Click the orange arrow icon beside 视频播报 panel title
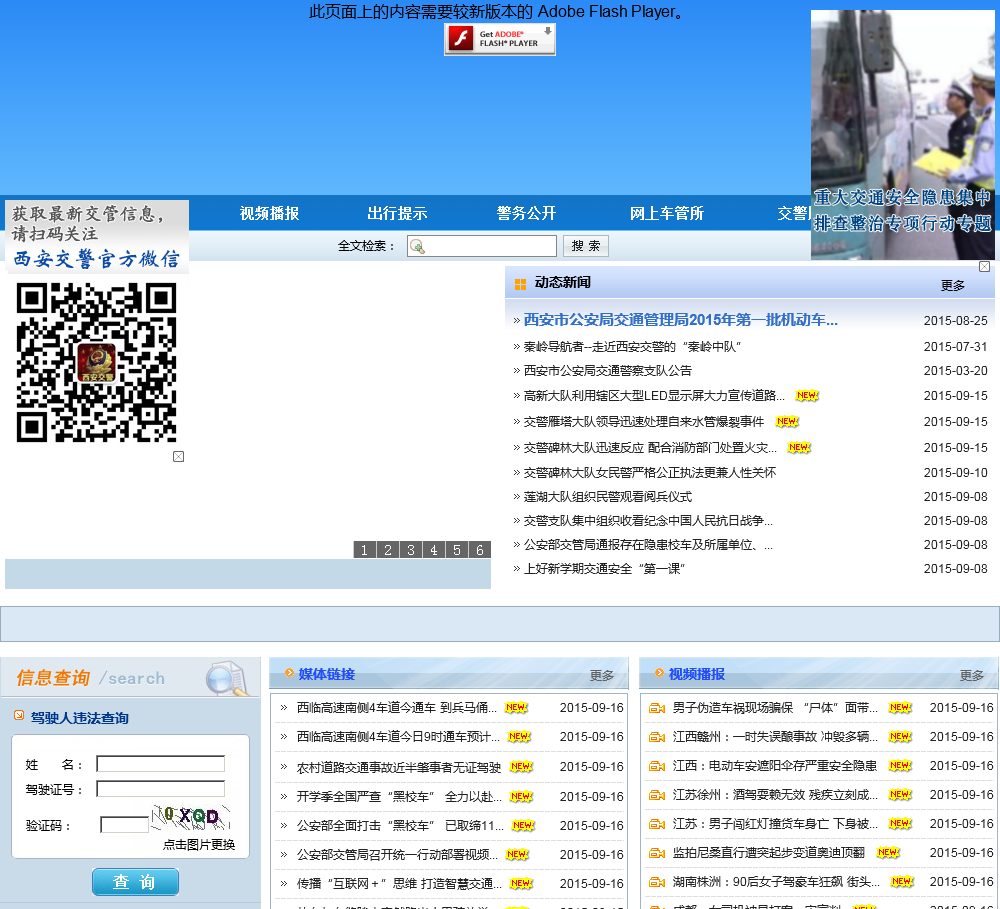The width and height of the screenshot is (1000, 909). point(659,673)
